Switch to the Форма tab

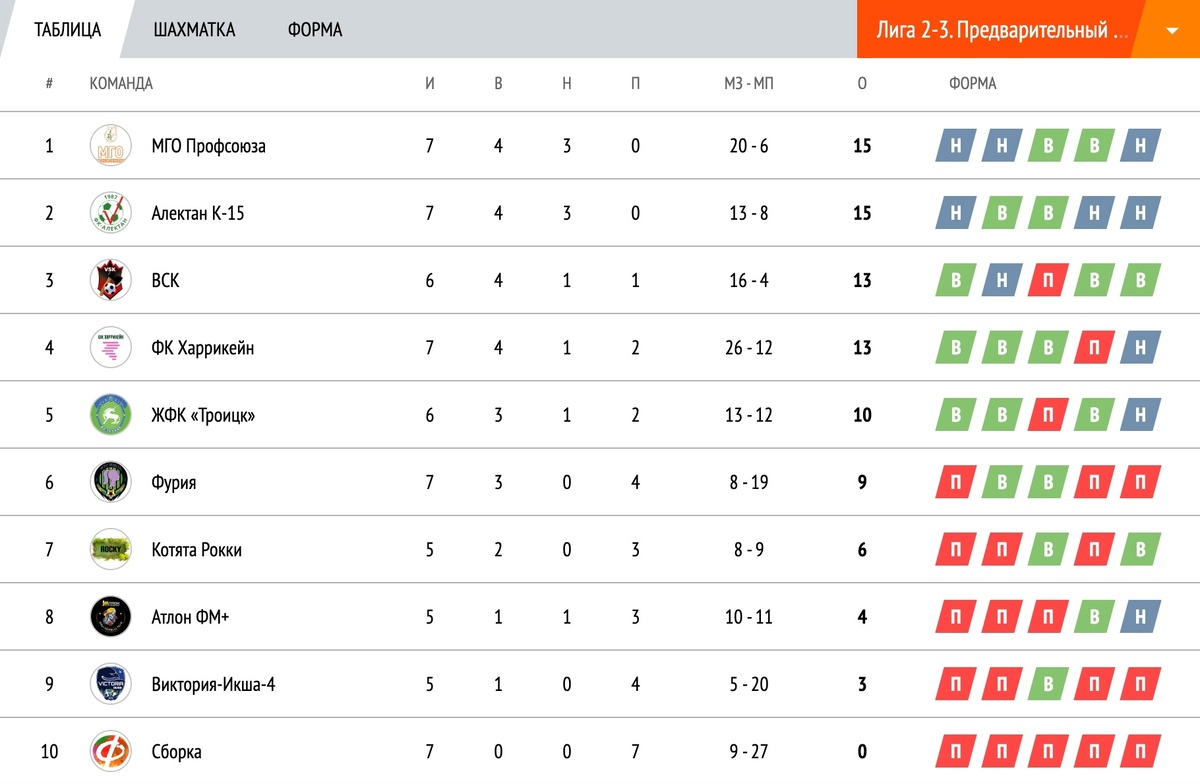click(315, 30)
